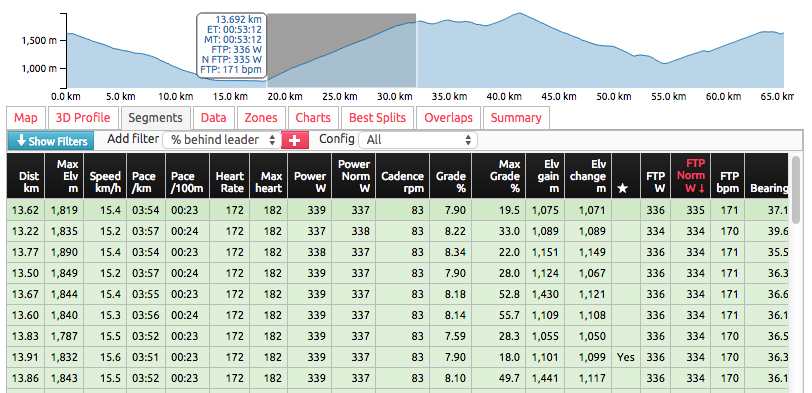Screen dimensions: 812x393
Task: Click elevation gain cell '1,441'
Action: click(545, 378)
